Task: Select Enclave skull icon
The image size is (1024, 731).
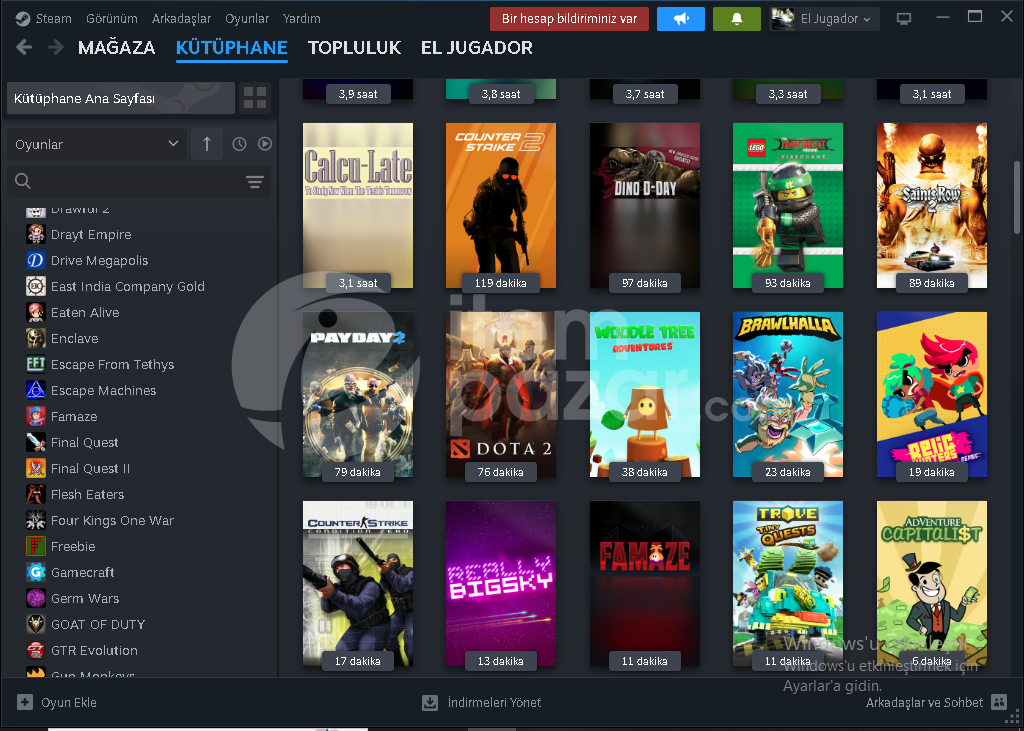Action: 35,338
